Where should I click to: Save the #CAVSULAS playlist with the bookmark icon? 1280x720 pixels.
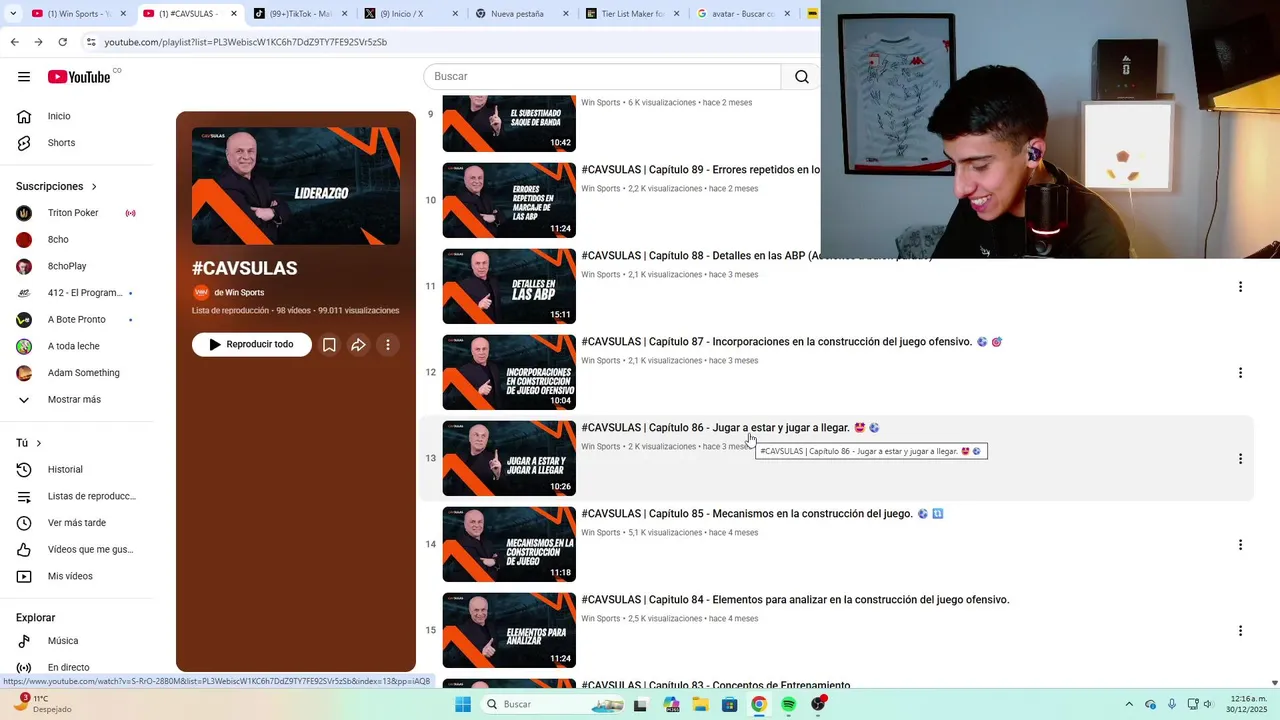(329, 344)
